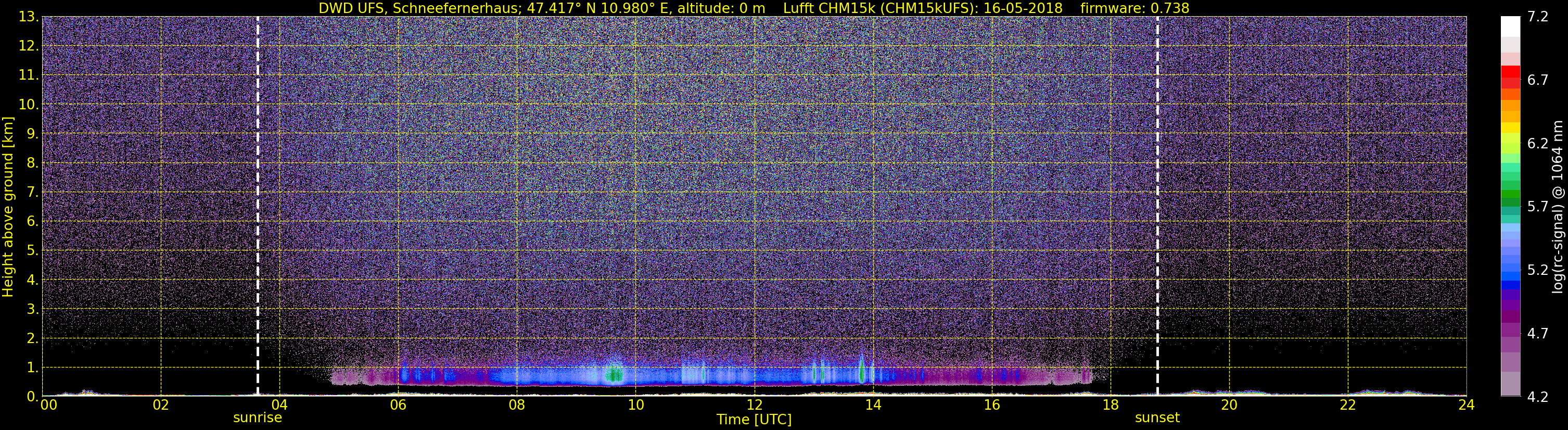Click the 4.2 value on the colorbar
This screenshot has width=1568, height=430.
tap(1538, 397)
